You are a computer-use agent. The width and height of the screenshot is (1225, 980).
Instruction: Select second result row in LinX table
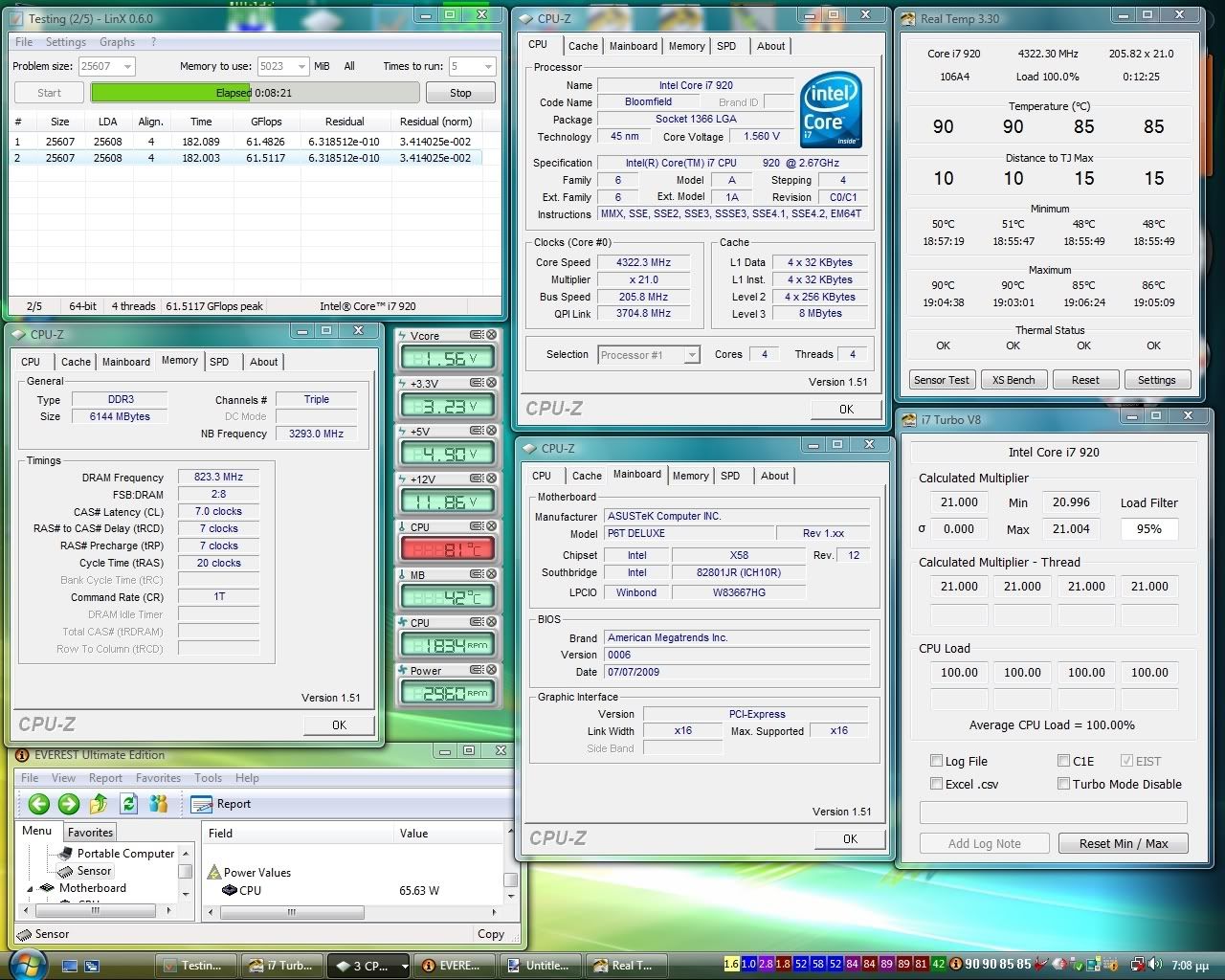245,158
